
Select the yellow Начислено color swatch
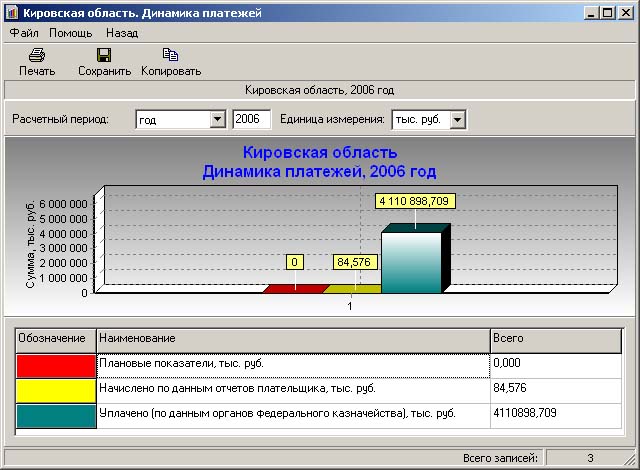56,390
